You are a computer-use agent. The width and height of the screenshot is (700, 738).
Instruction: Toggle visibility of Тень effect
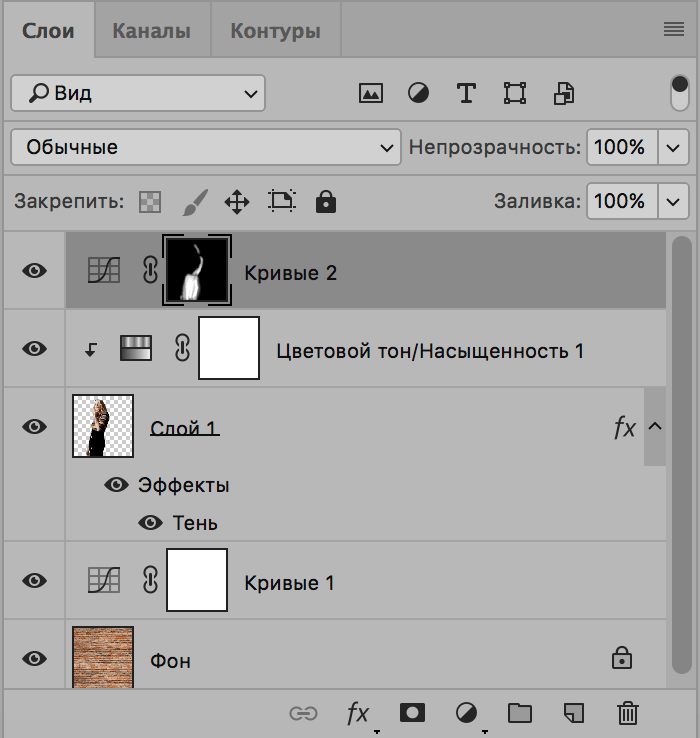(x=151, y=523)
